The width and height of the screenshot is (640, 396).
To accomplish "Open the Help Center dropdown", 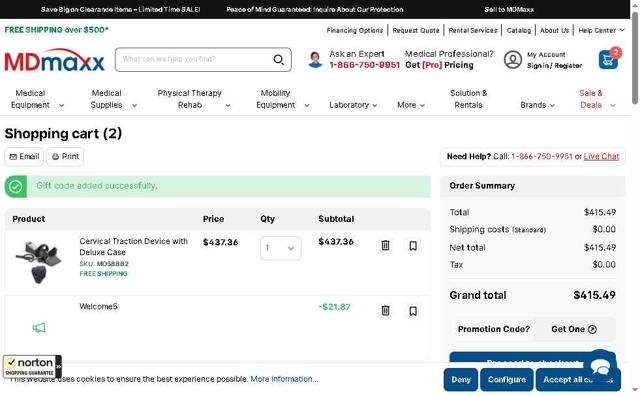I will point(601,30).
